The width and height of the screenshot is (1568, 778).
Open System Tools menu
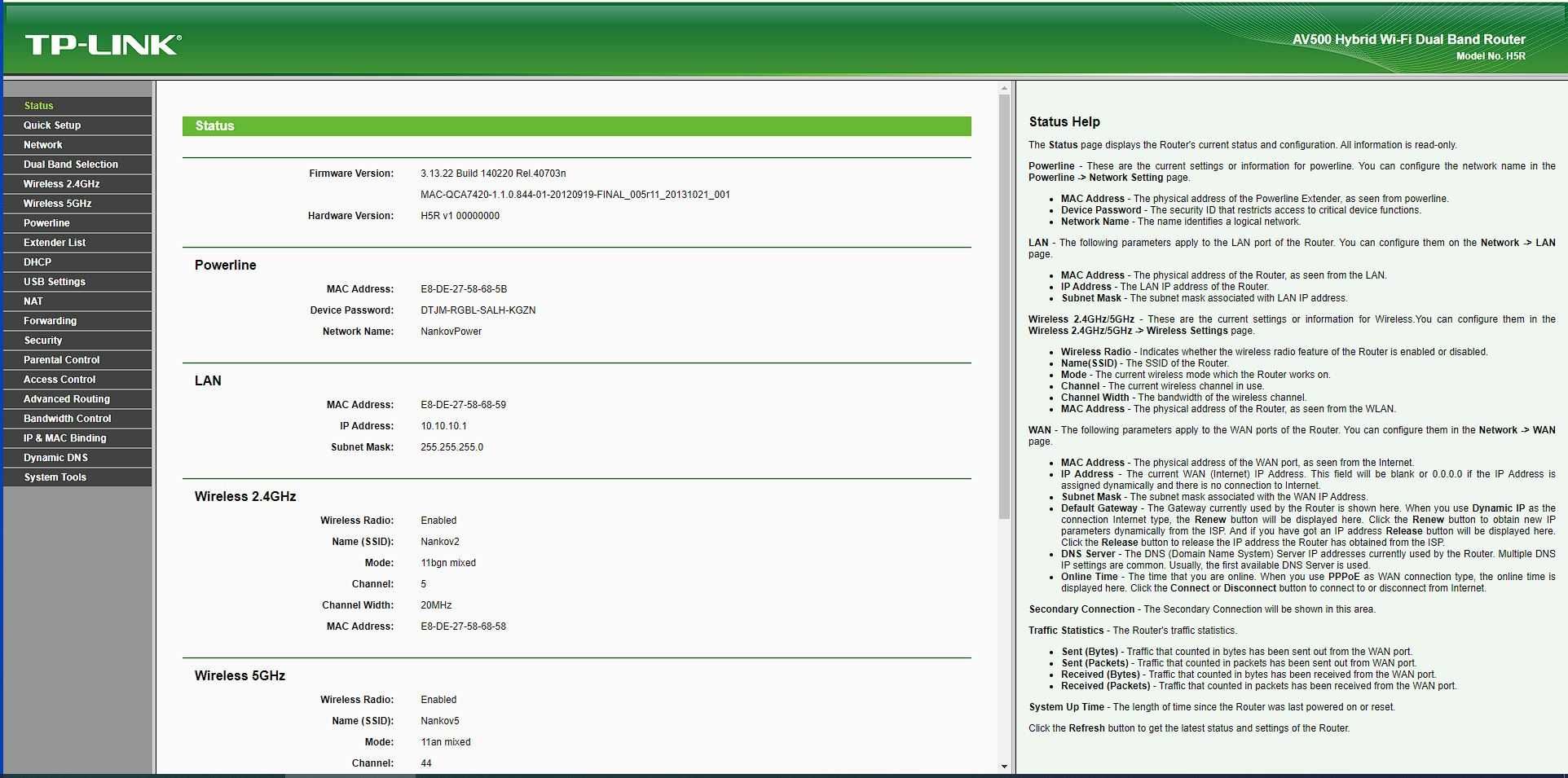[x=77, y=477]
